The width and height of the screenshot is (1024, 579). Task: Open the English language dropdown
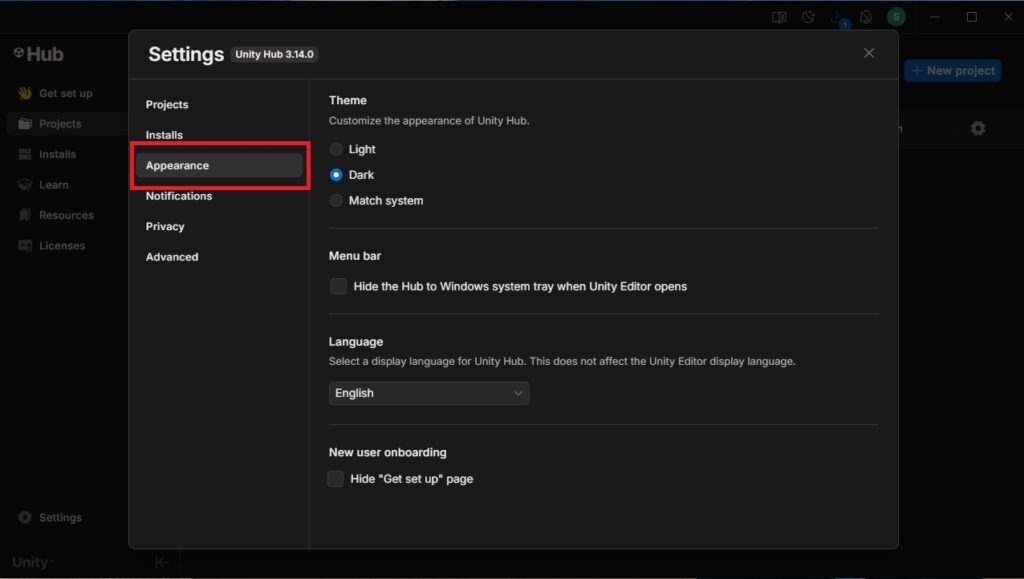click(429, 393)
